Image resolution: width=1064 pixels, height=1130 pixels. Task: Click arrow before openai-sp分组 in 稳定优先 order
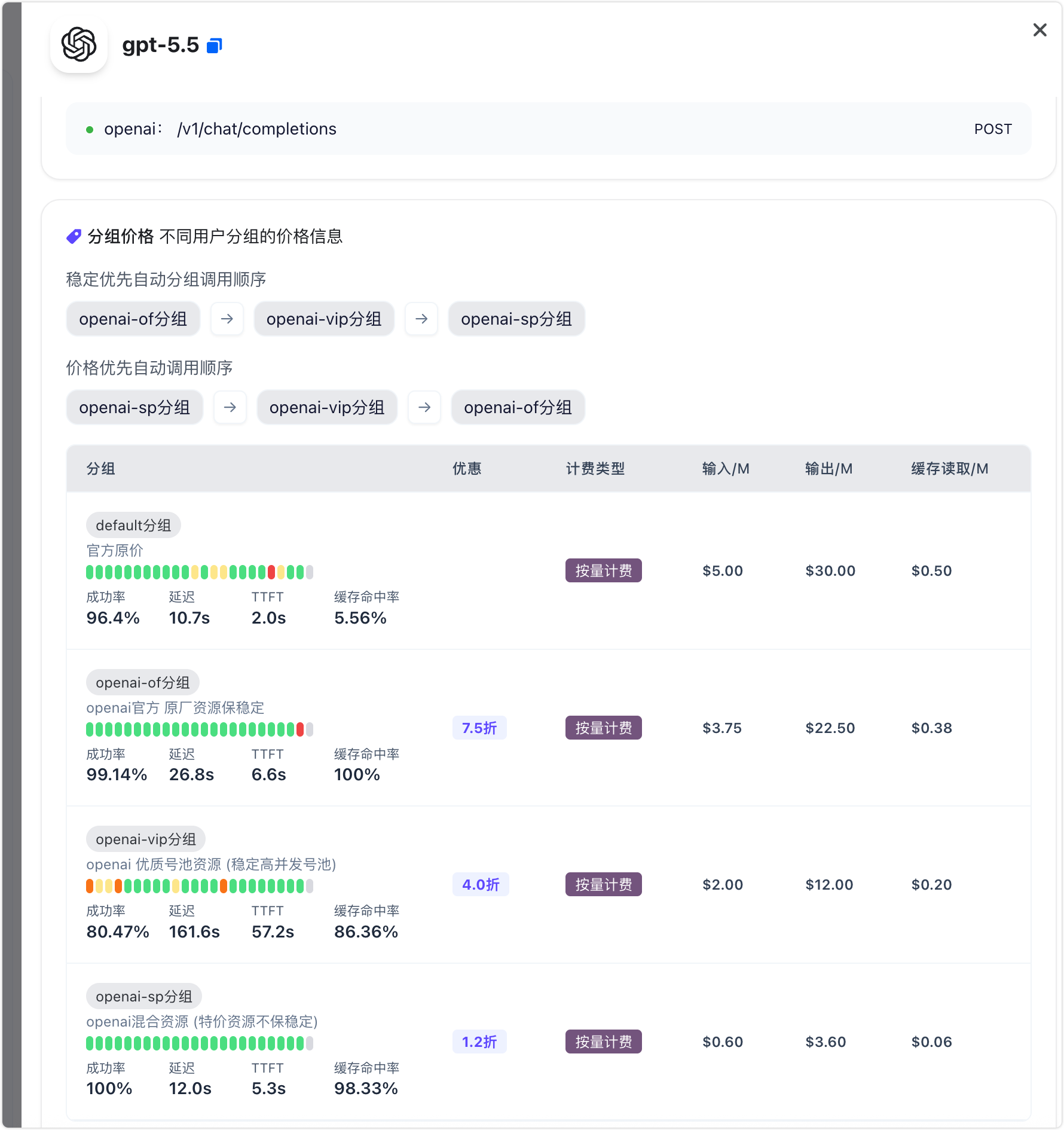tap(421, 319)
